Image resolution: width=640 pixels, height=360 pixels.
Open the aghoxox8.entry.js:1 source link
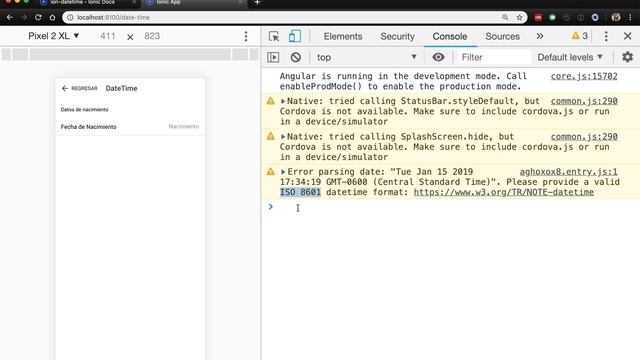click(569, 172)
